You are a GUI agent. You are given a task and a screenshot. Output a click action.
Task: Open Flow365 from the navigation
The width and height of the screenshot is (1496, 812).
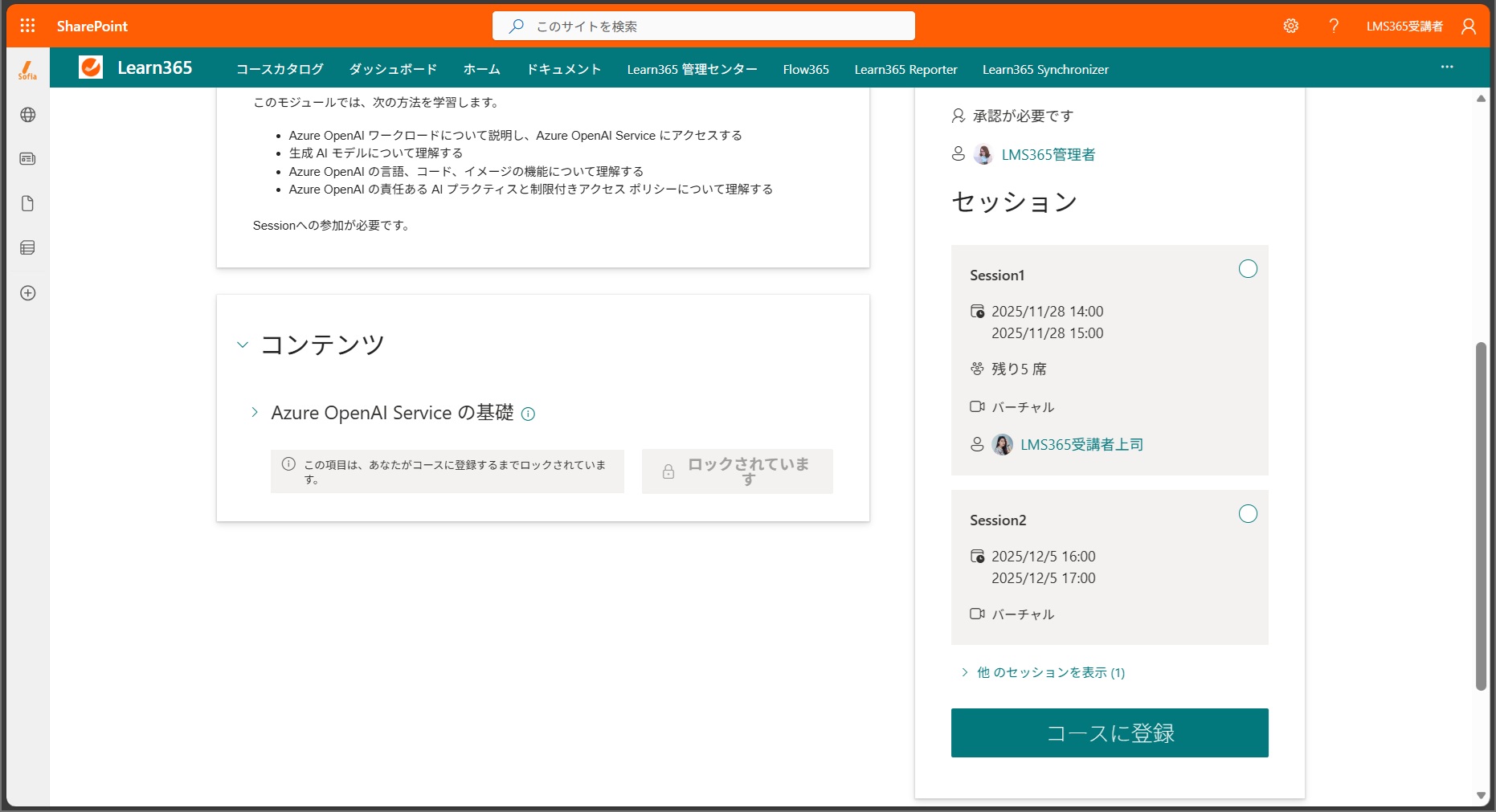coord(806,69)
